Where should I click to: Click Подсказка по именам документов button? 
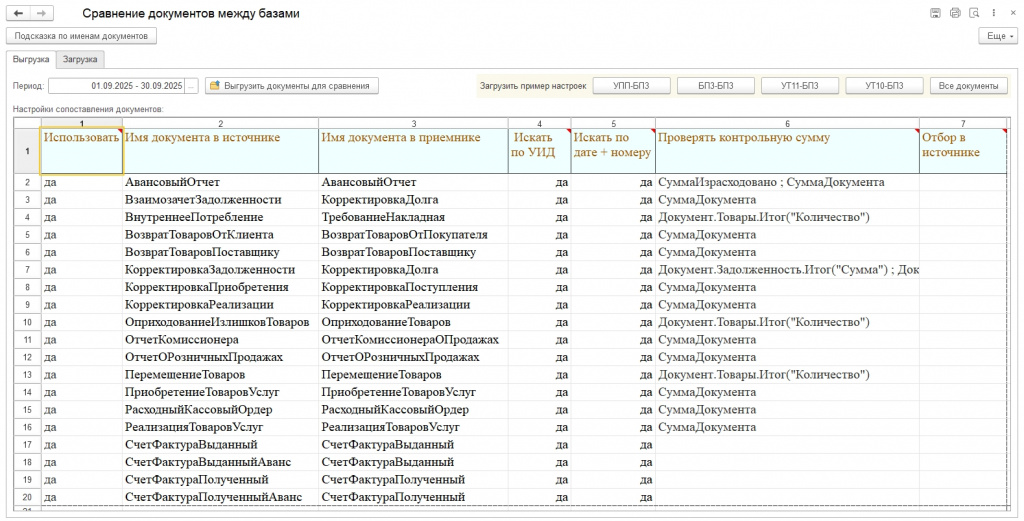click(82, 36)
